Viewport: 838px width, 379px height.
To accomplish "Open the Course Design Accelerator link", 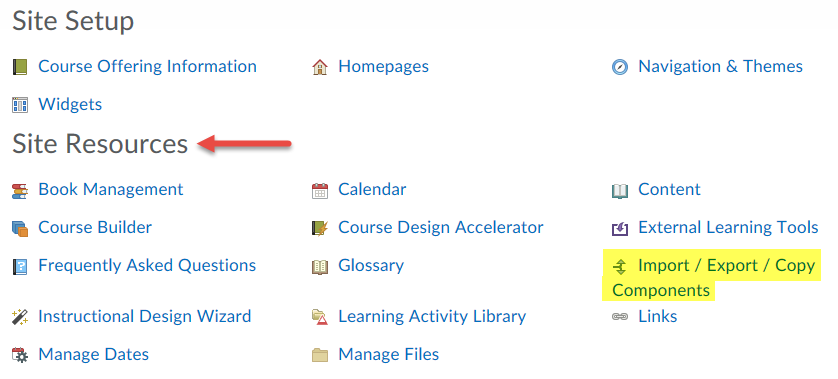I will [x=441, y=228].
